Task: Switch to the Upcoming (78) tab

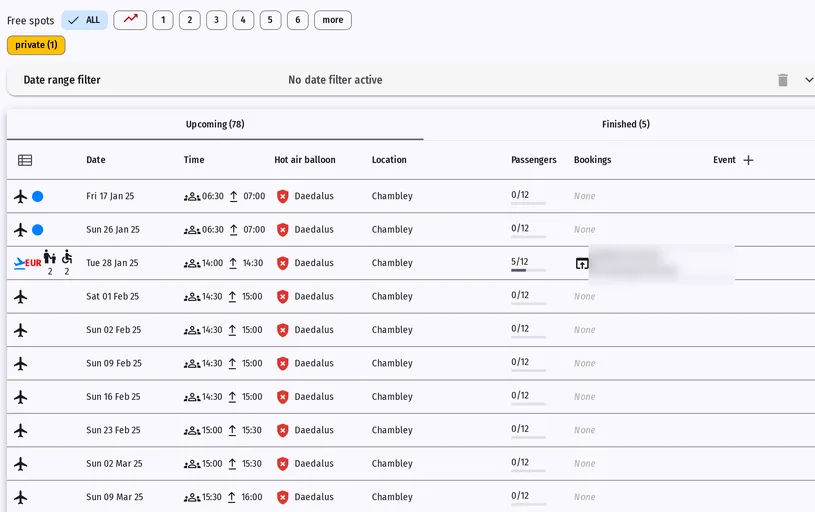Action: pyautogui.click(x=215, y=124)
